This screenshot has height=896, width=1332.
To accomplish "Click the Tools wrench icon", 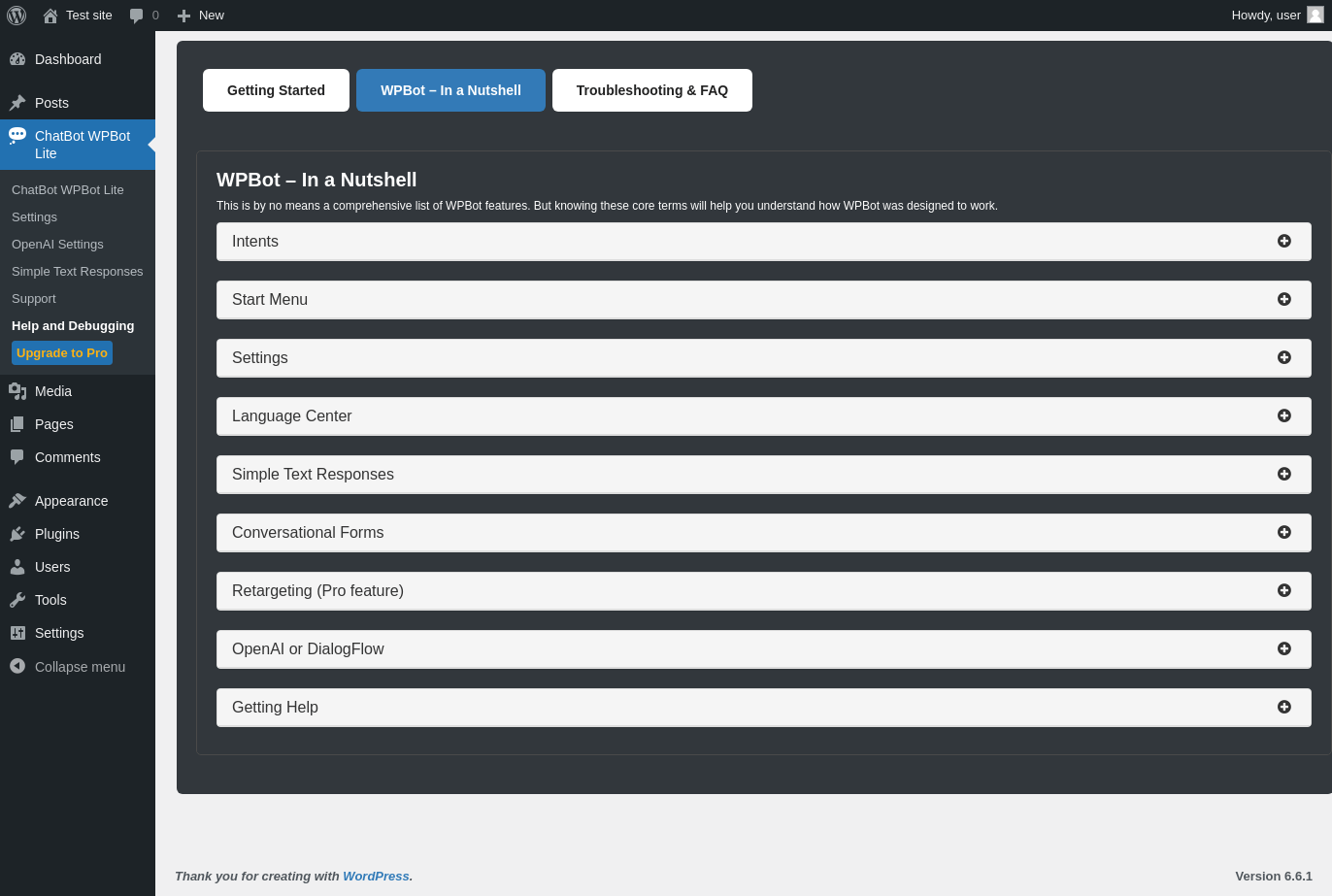I will point(17,600).
